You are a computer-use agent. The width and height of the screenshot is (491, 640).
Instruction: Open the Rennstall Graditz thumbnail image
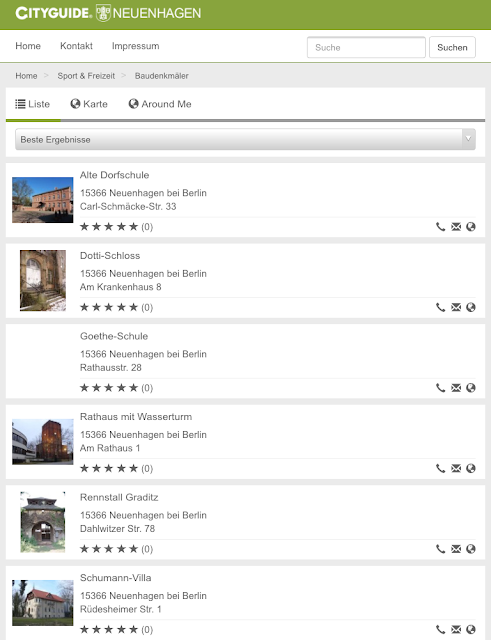click(x=43, y=522)
